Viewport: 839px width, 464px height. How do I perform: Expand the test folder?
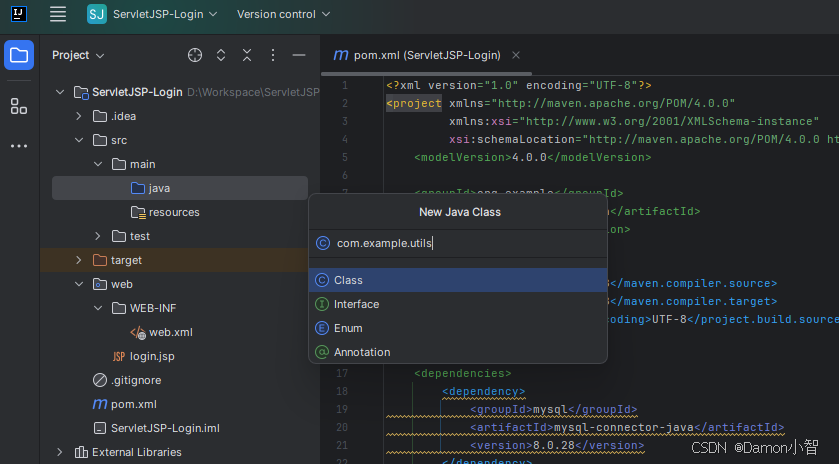[98, 236]
